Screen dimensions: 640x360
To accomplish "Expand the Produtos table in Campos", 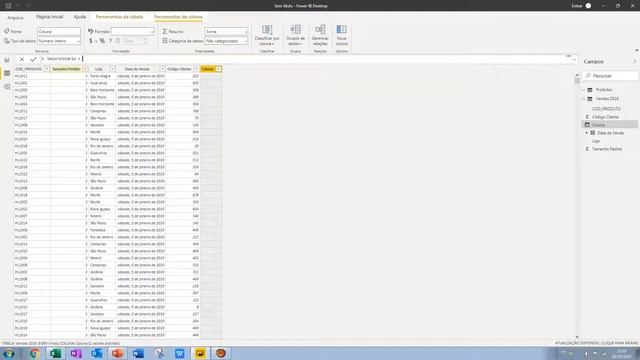I will click(x=584, y=89).
